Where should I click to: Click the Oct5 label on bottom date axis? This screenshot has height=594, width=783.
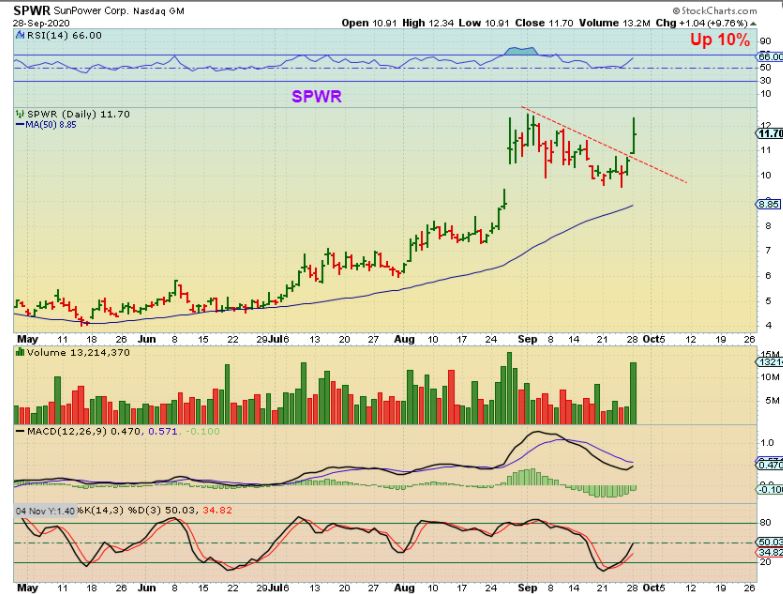pyautogui.click(x=654, y=588)
